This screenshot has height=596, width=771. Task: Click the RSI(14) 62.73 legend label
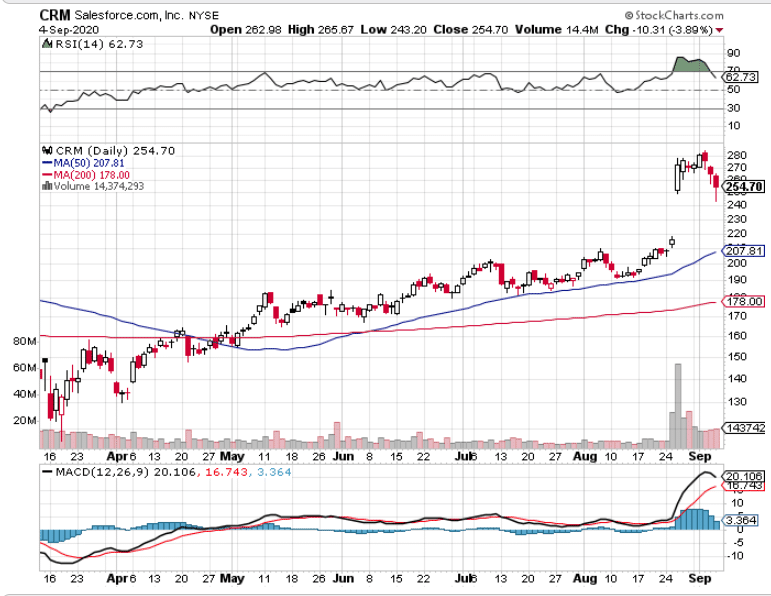click(99, 44)
